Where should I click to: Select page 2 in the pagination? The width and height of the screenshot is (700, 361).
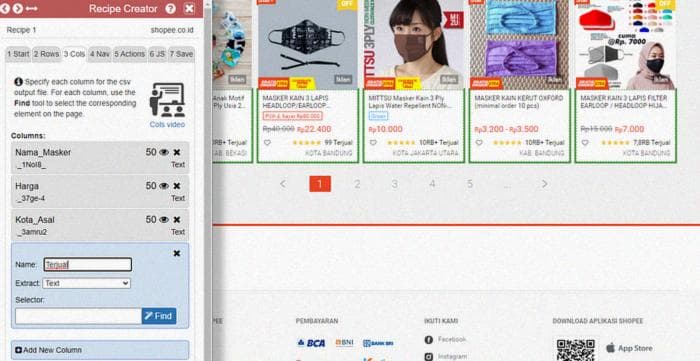pos(357,184)
